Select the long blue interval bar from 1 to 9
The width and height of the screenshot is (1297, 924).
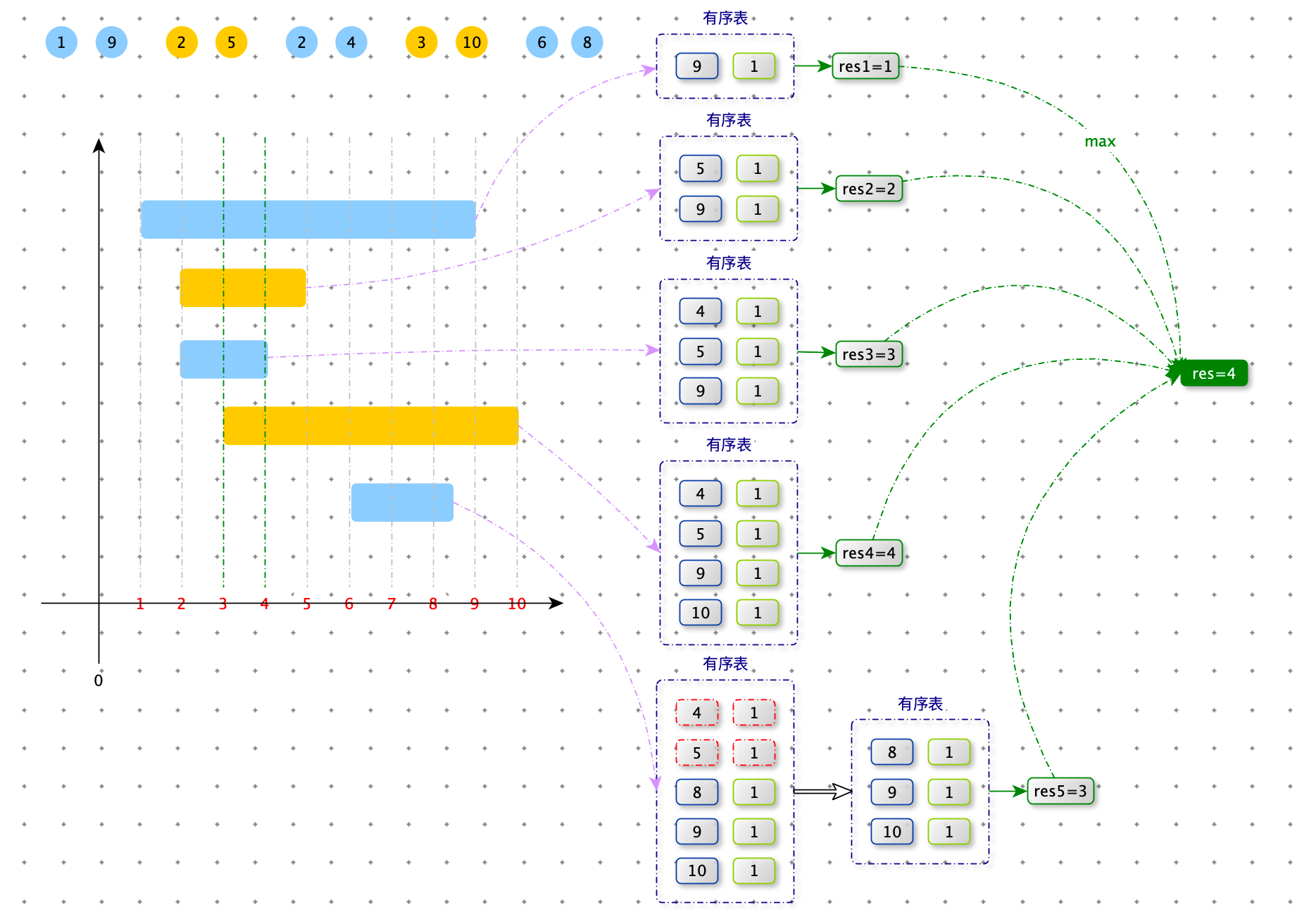[308, 219]
